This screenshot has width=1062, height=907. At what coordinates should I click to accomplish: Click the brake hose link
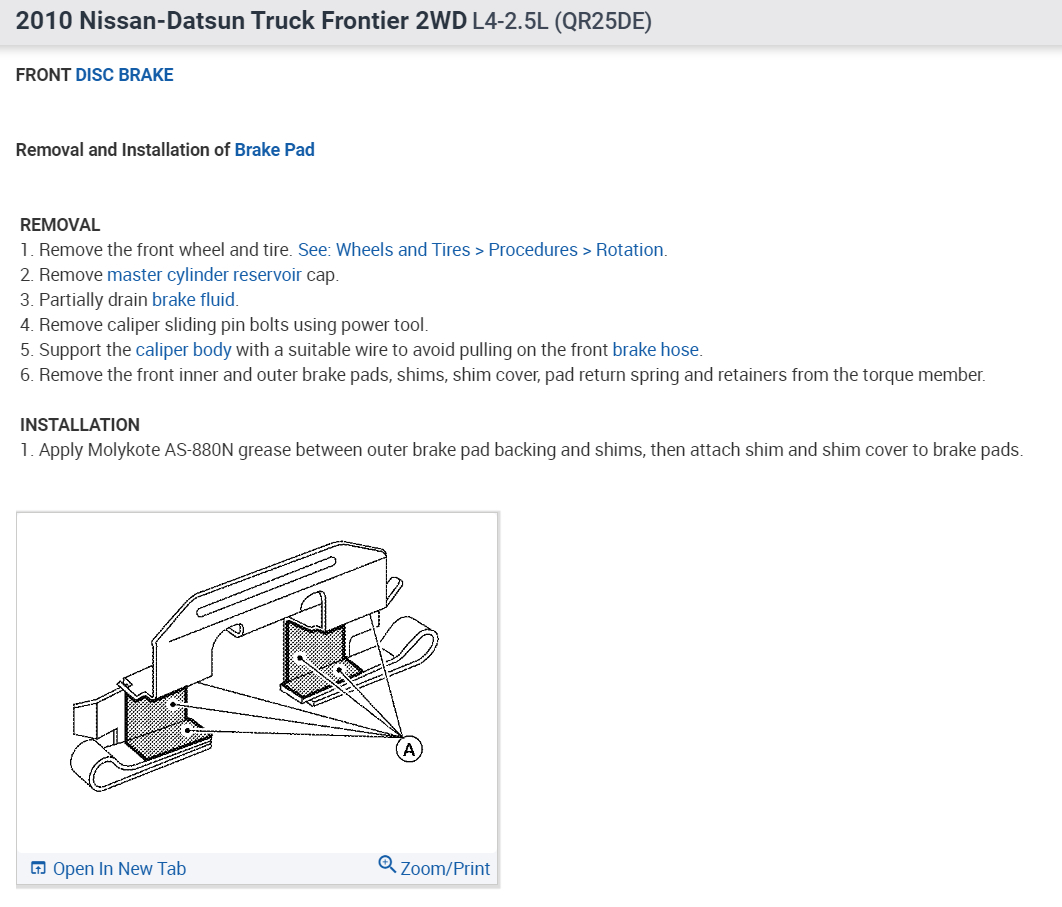coord(655,350)
